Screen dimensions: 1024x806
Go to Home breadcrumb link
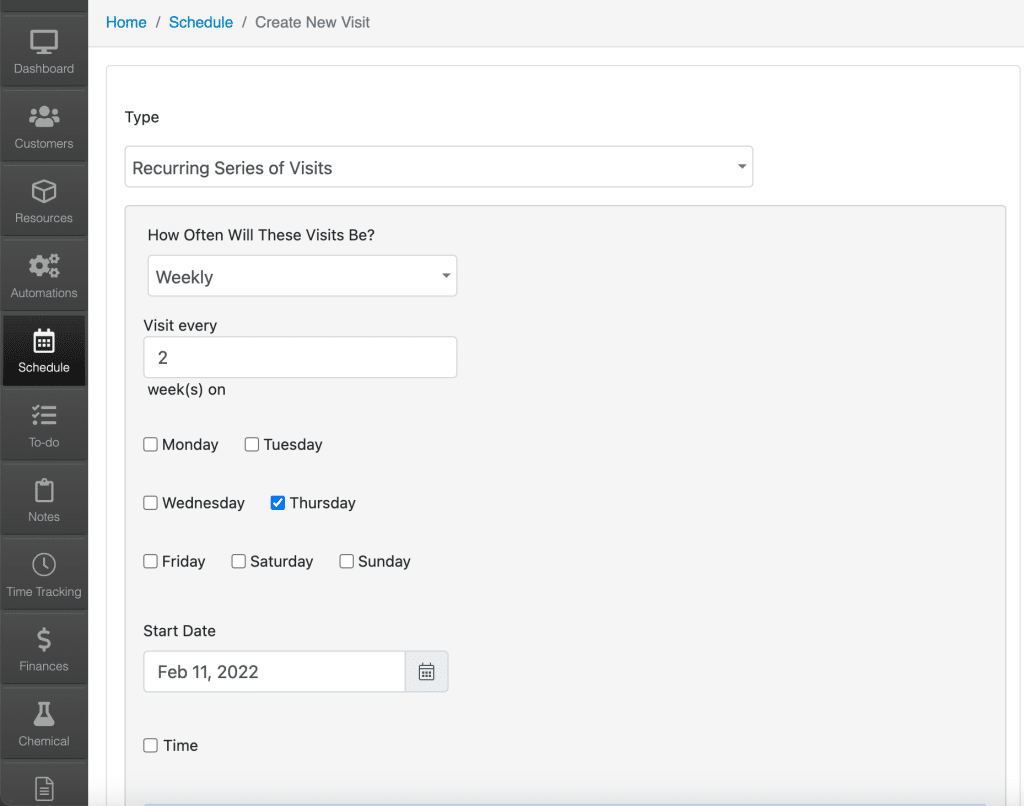[x=126, y=22]
